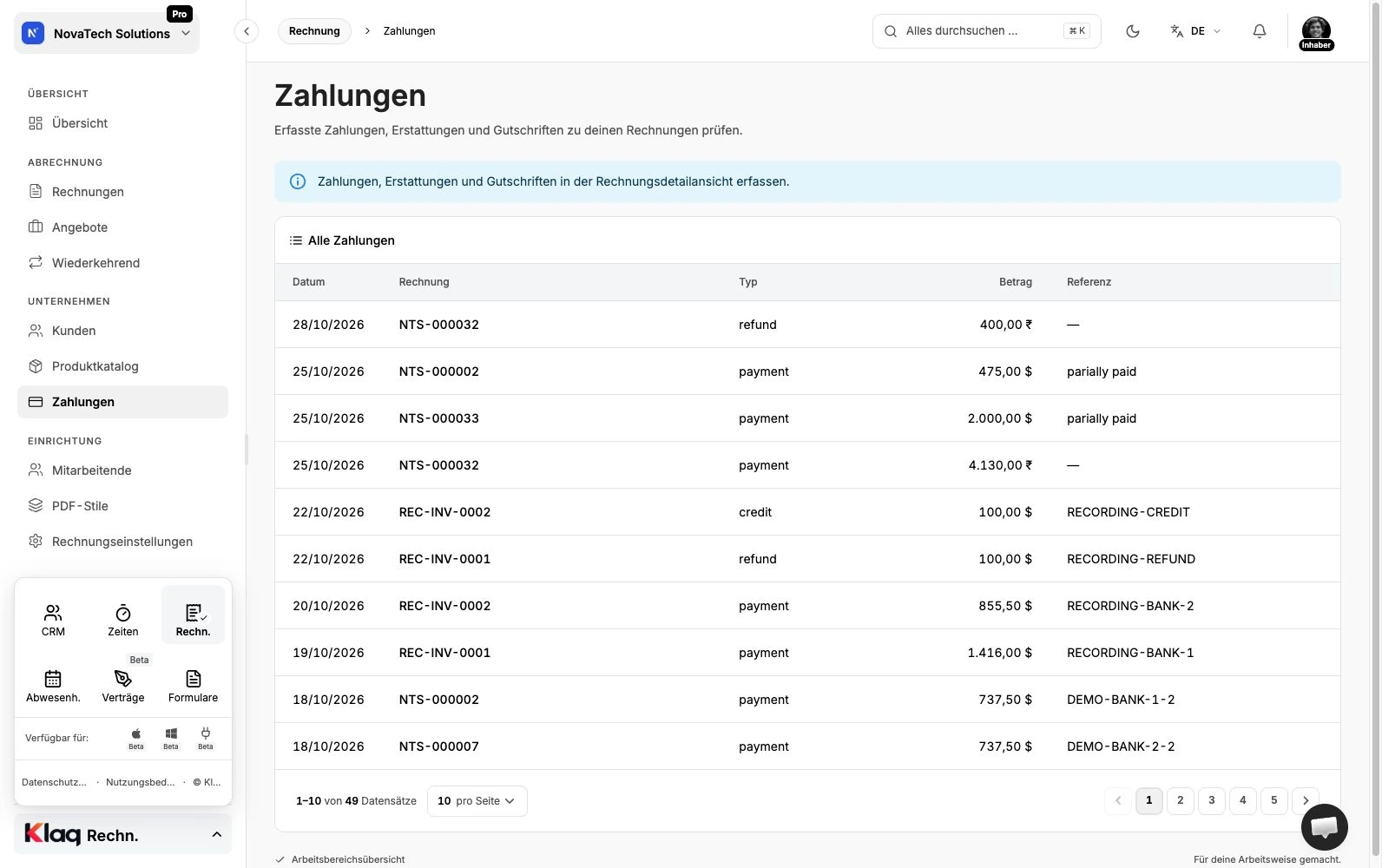Open invoice NTS-000033
Viewport: 1382px width, 868px height.
pyautogui.click(x=438, y=418)
